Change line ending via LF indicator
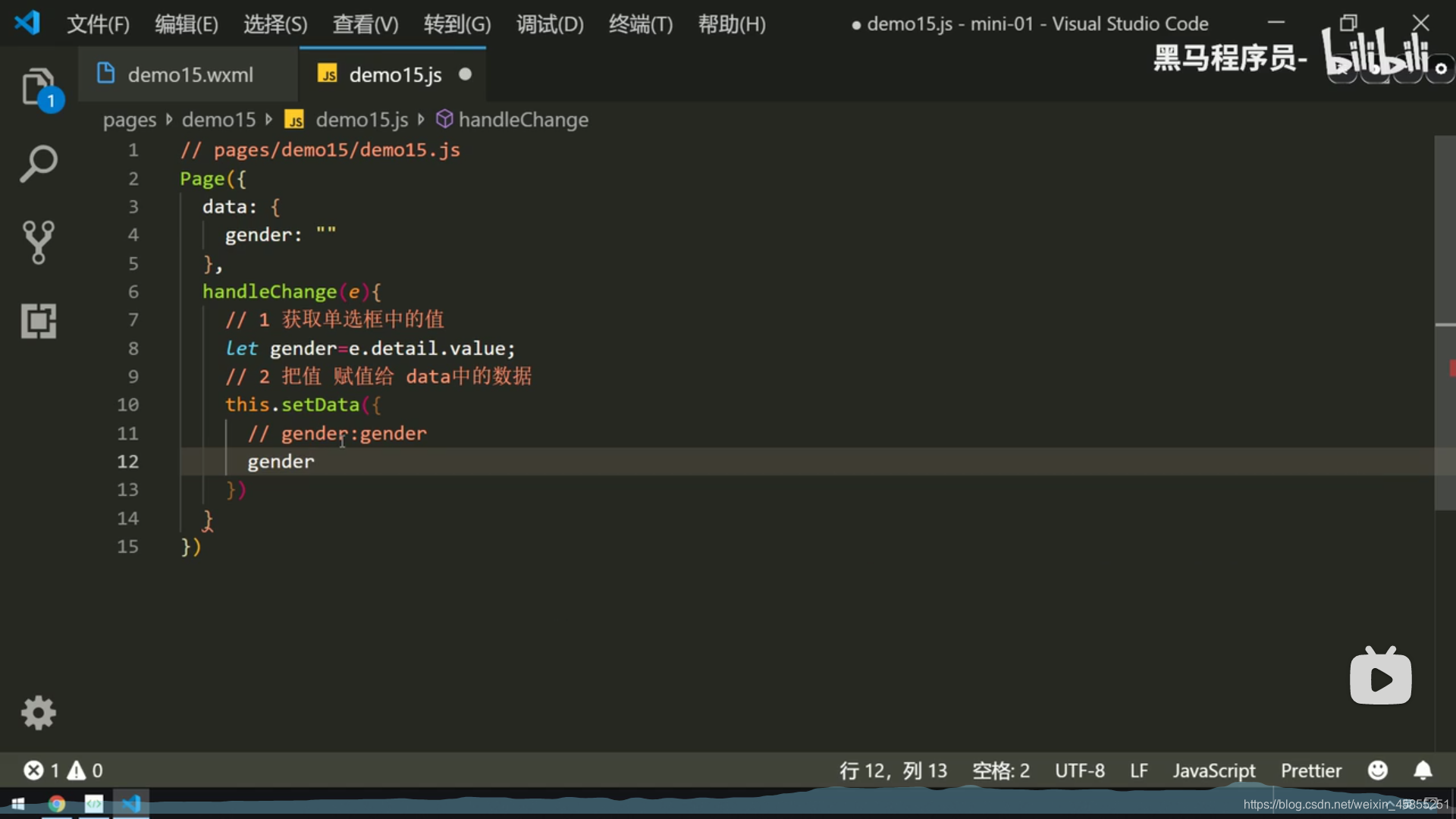This screenshot has width=1456, height=819. [x=1139, y=770]
